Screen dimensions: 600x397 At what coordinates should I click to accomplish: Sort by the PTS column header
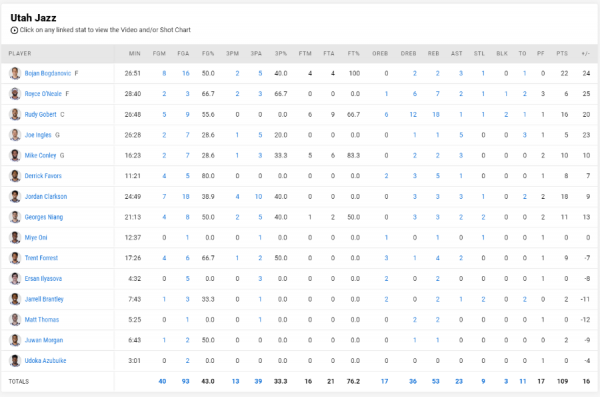562,54
